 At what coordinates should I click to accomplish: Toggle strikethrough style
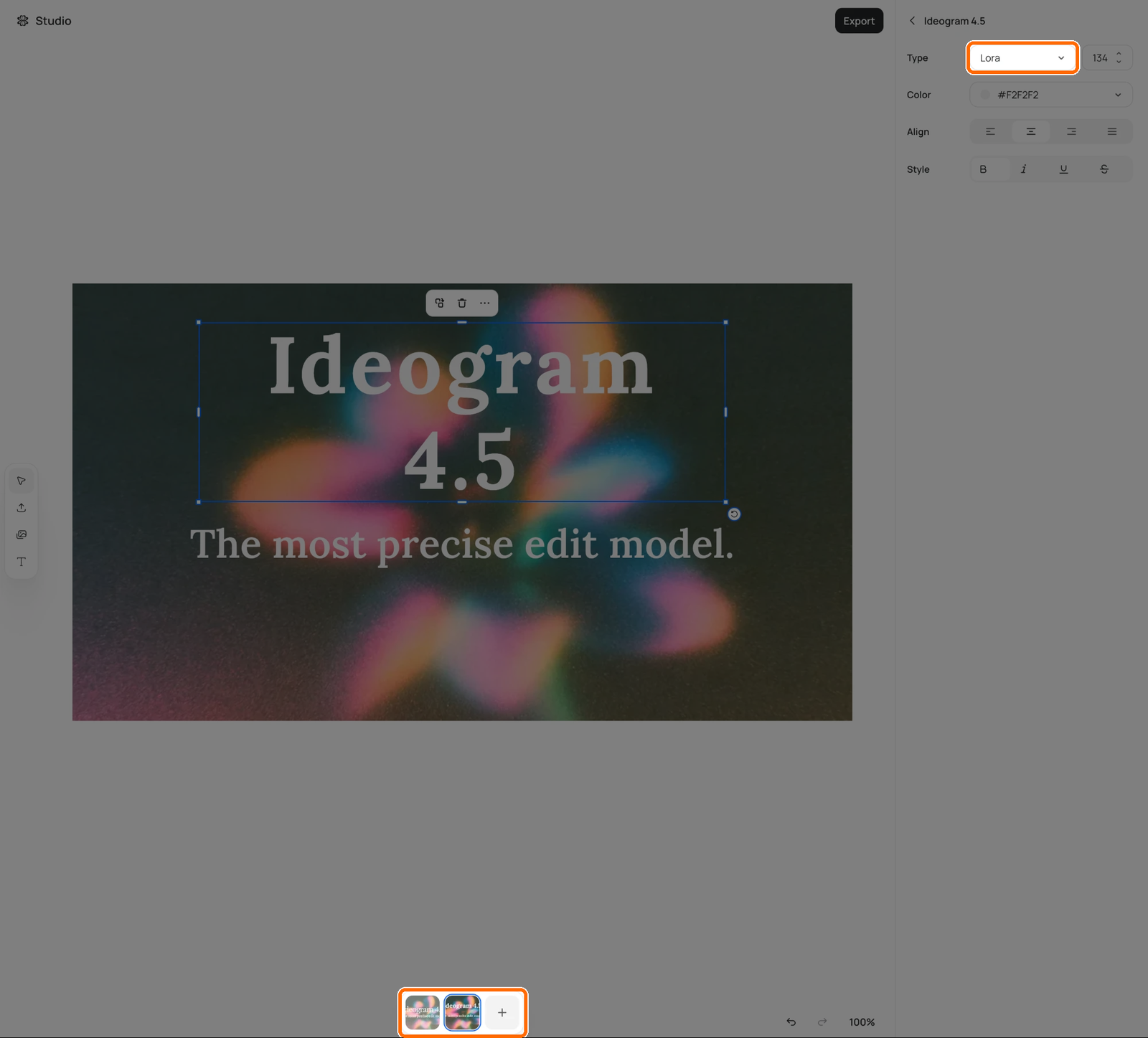coord(1104,169)
